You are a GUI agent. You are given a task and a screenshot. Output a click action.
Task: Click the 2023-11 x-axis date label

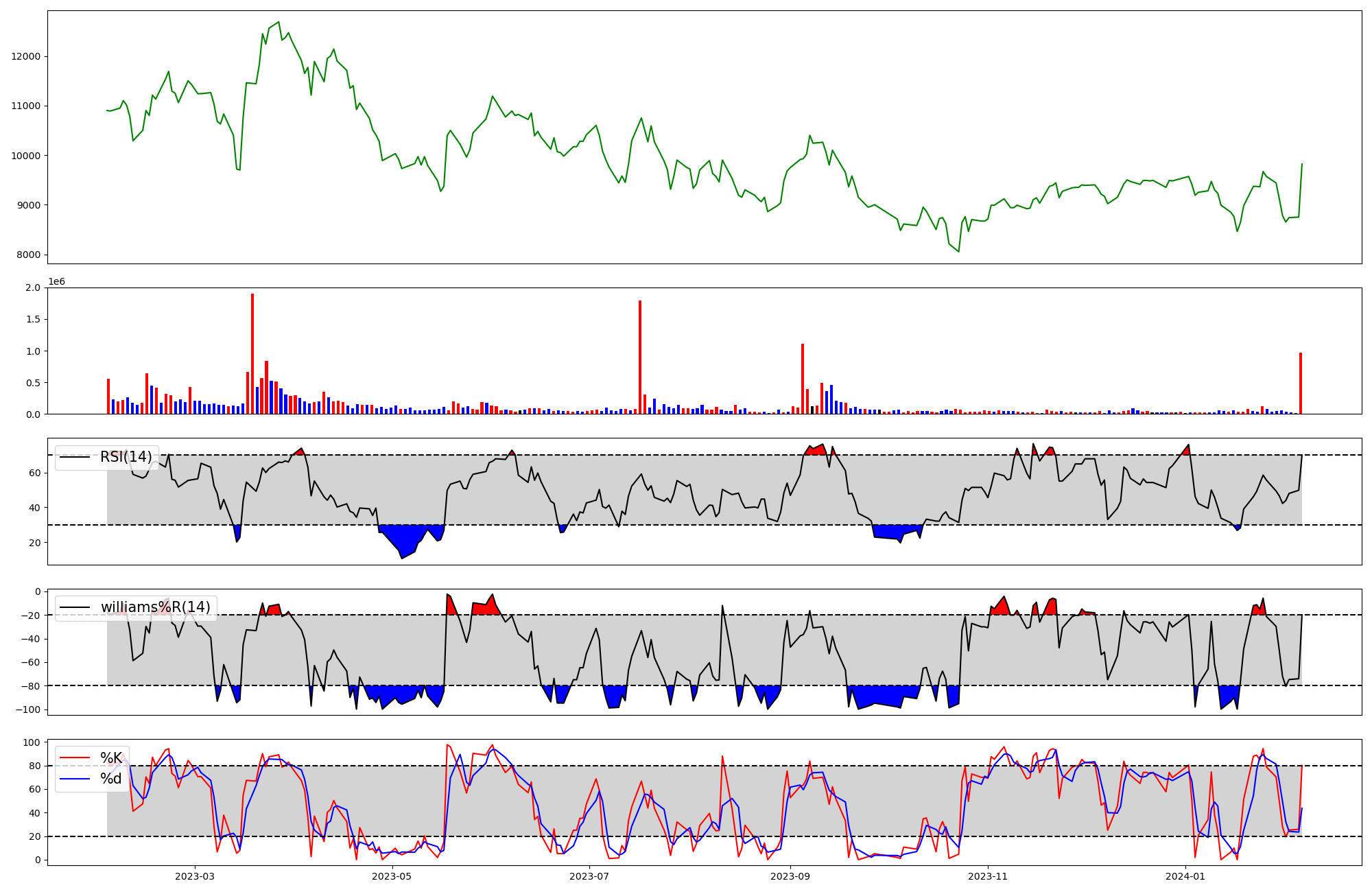tap(988, 876)
